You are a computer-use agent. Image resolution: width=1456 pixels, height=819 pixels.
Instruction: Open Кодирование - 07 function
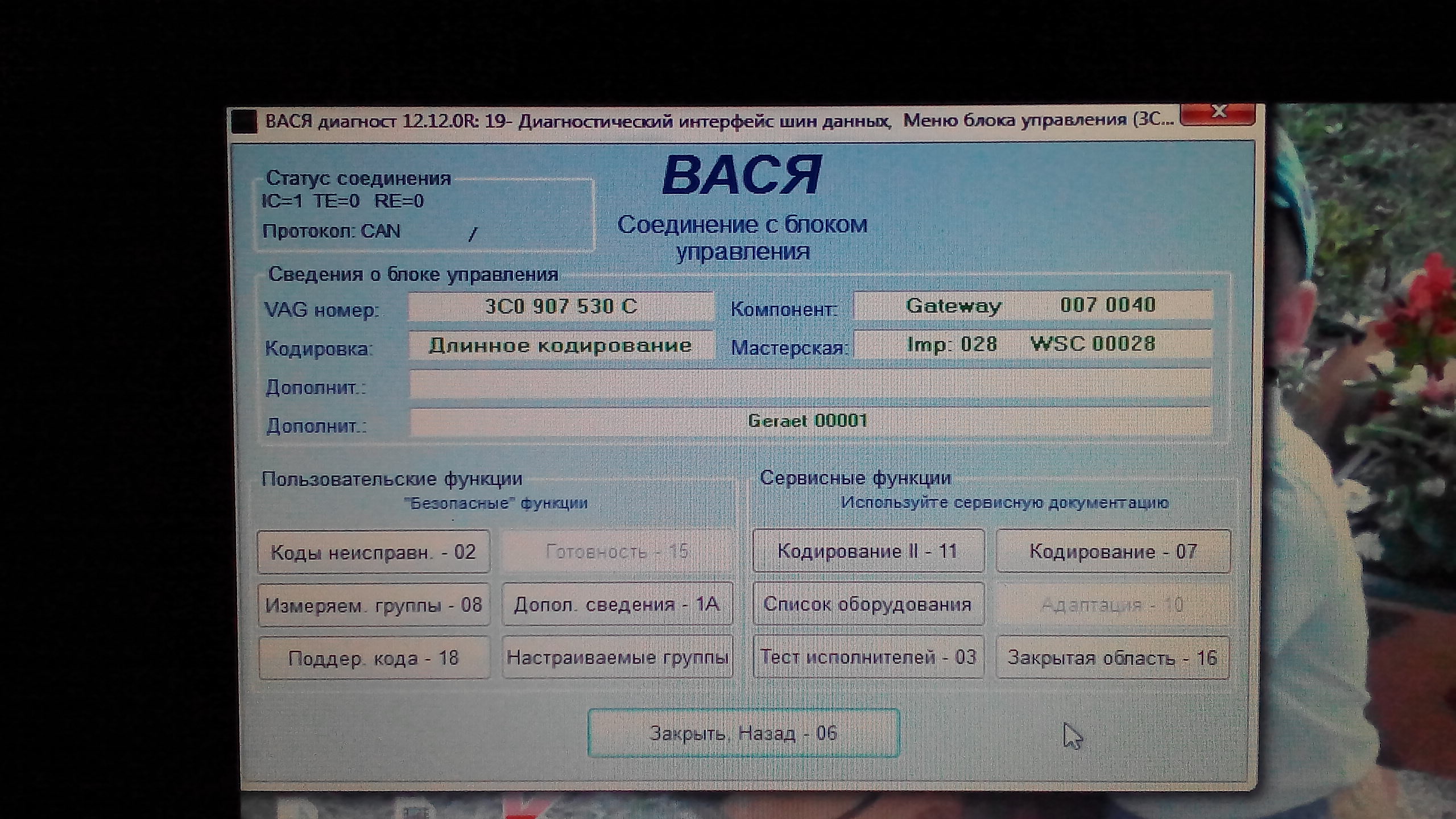1112,552
